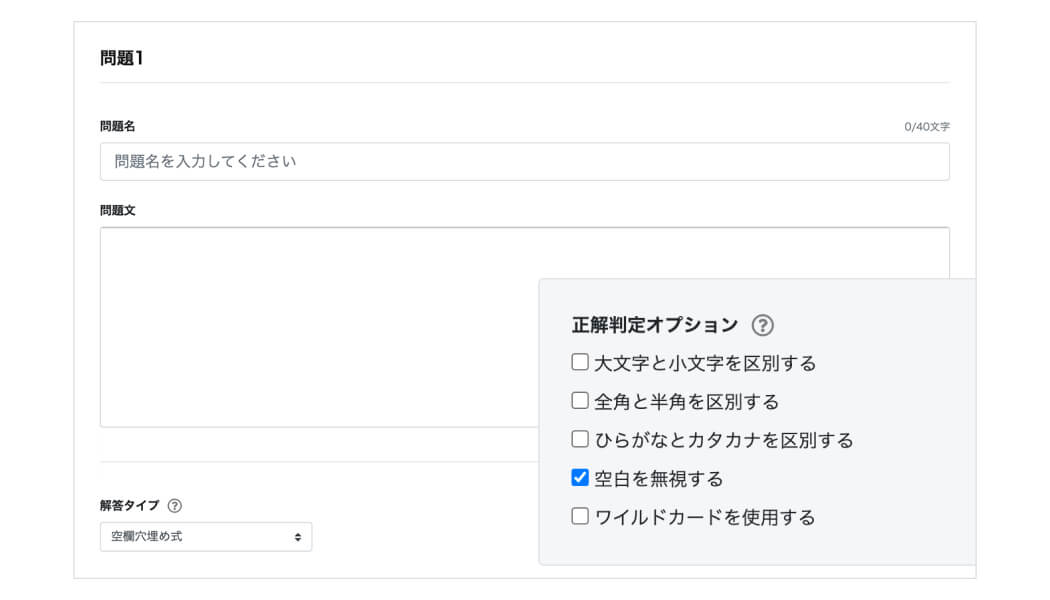1050x600 pixels.
Task: Click the 正解判定オプション heading text
Action: tap(655, 325)
